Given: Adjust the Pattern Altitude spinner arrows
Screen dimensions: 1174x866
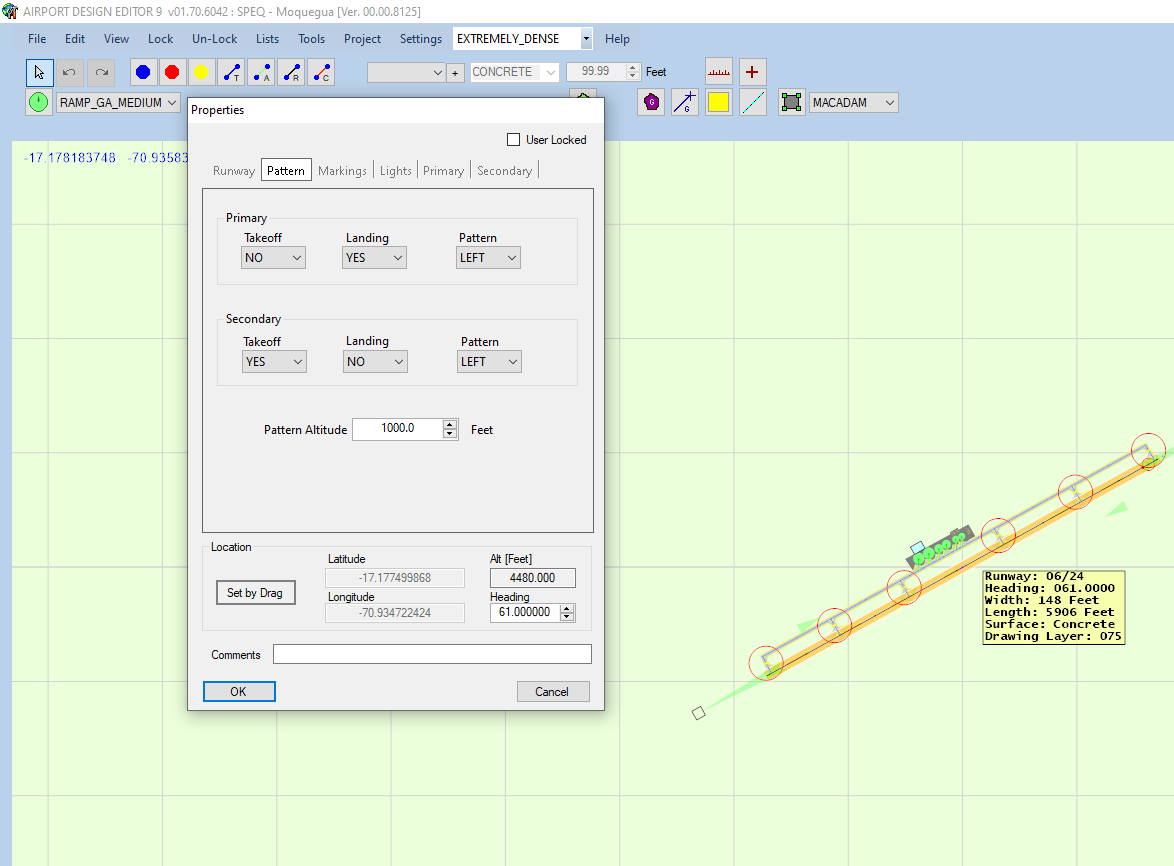Looking at the screenshot, I should [x=450, y=429].
